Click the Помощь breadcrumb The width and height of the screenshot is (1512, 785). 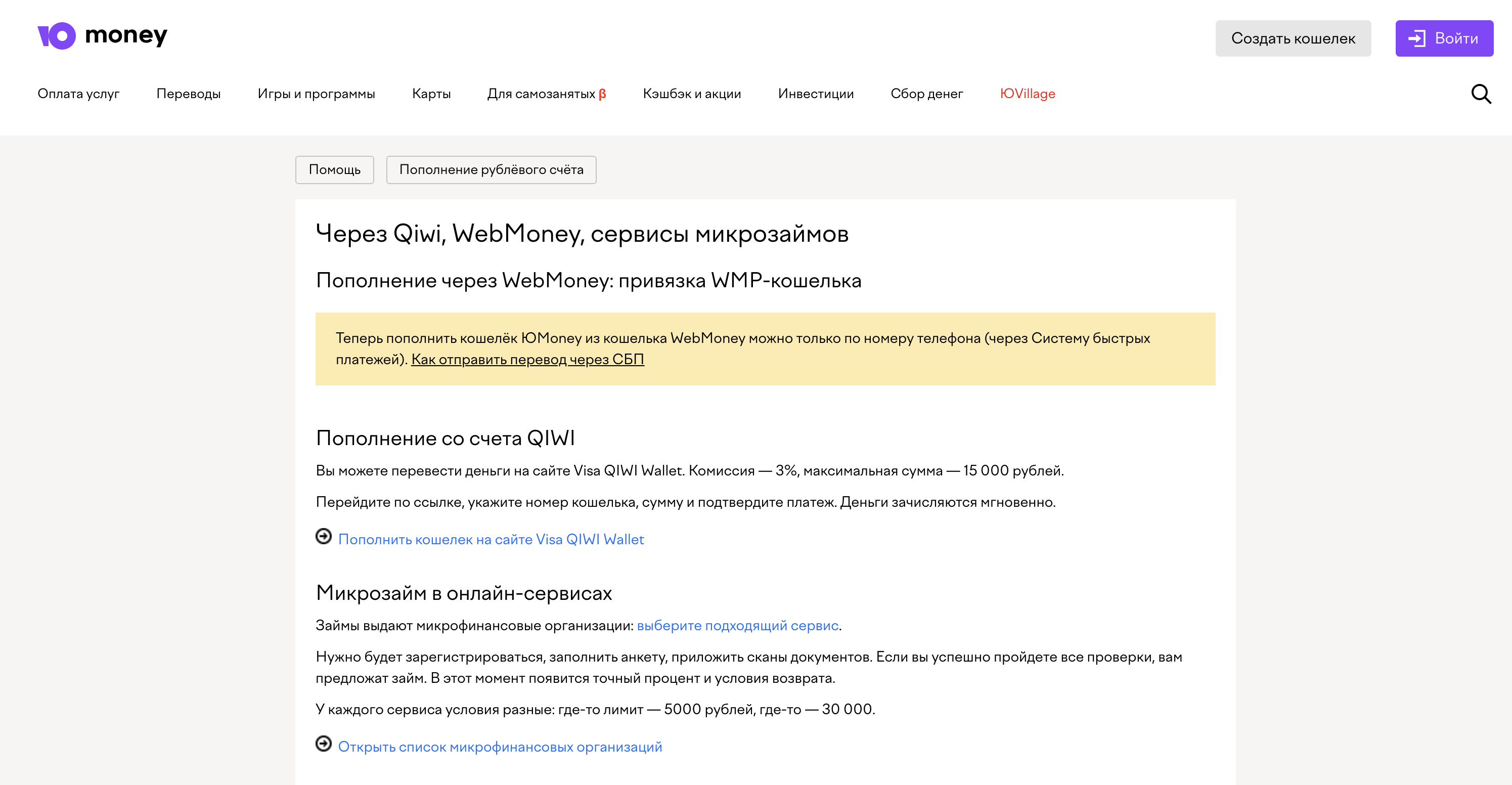[335, 169]
